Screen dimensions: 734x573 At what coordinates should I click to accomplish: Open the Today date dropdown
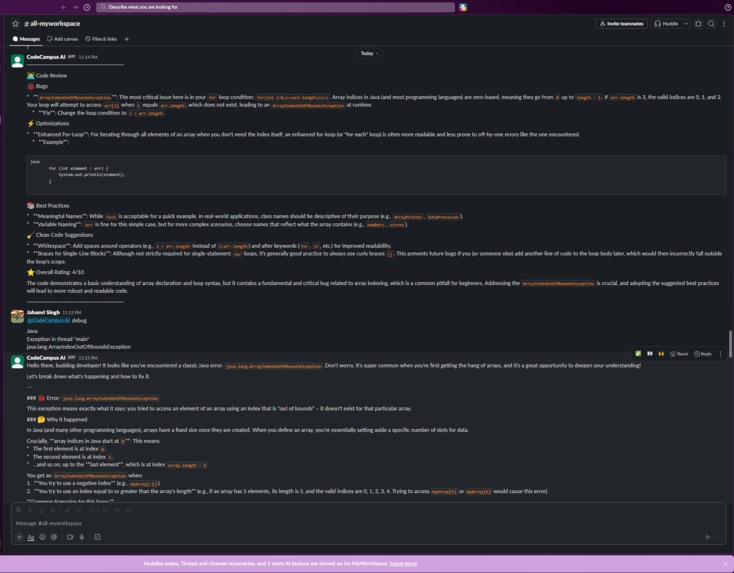point(369,53)
